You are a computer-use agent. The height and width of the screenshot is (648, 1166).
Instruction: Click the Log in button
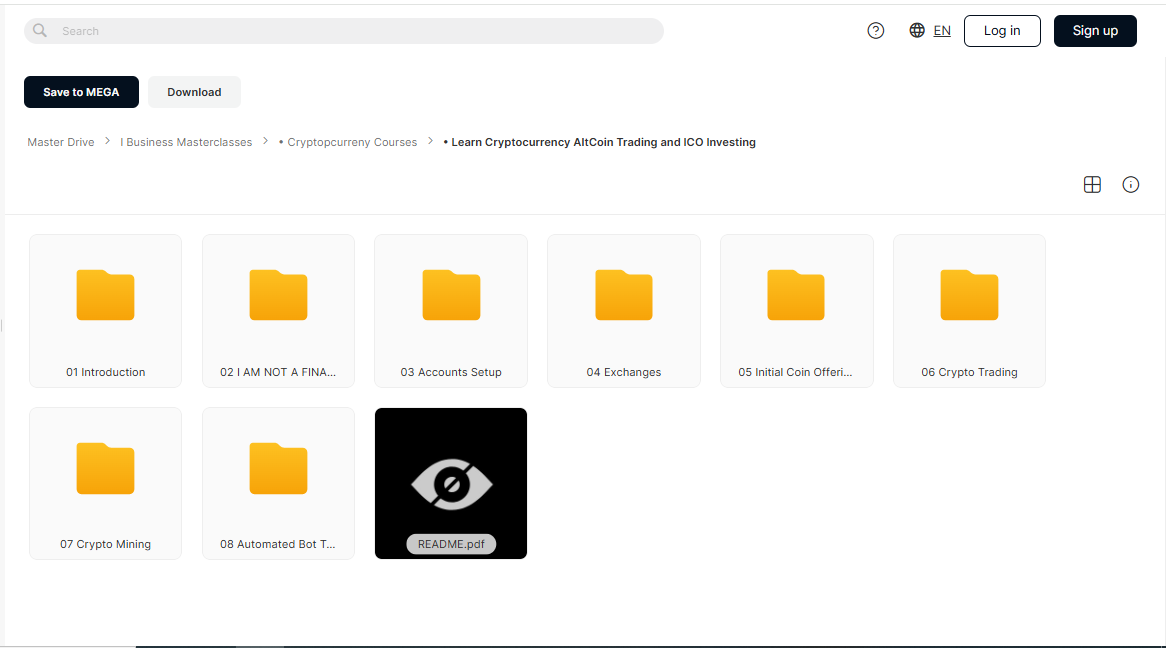[1002, 31]
